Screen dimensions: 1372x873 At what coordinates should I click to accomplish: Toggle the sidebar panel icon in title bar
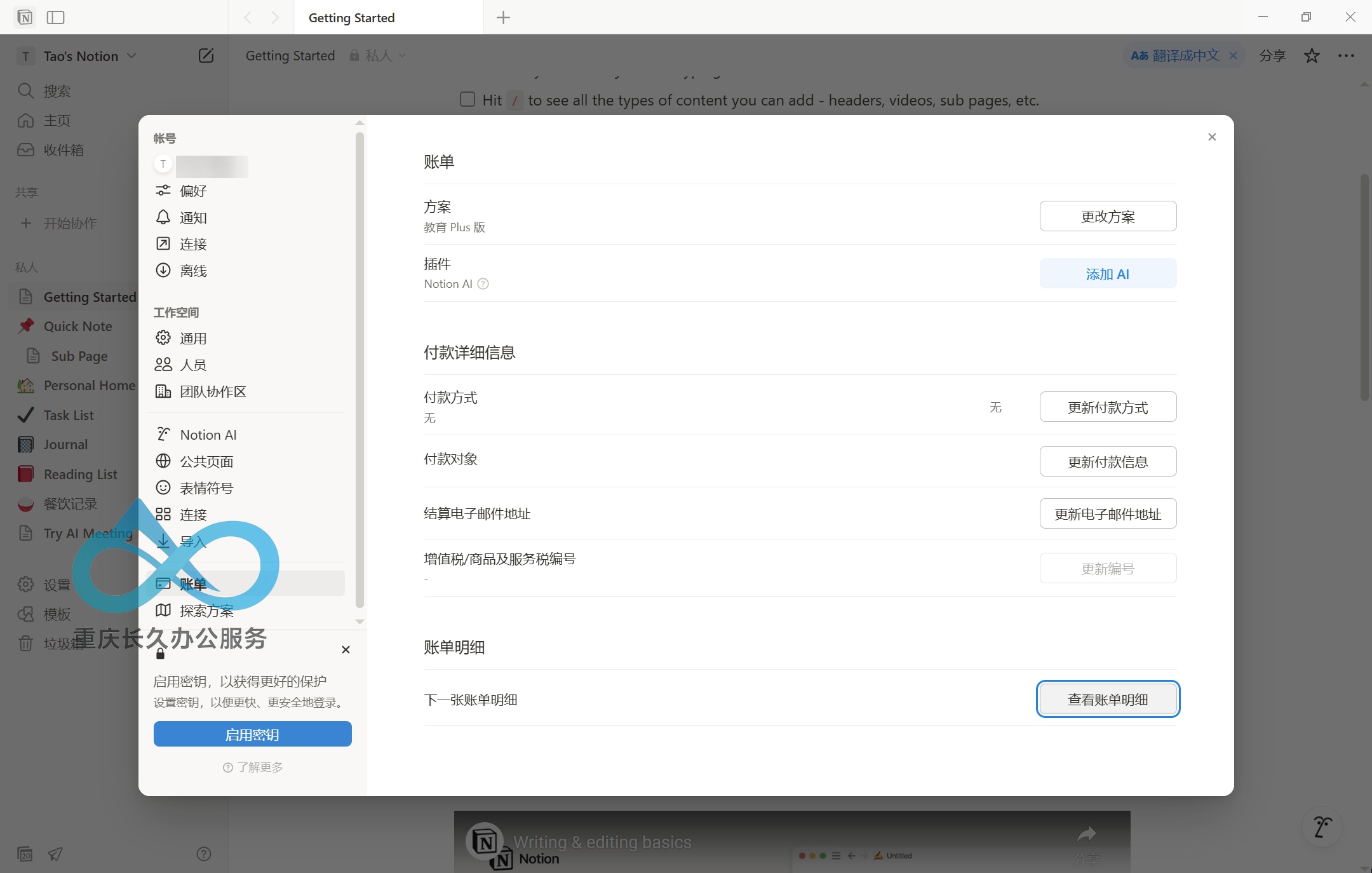point(56,17)
